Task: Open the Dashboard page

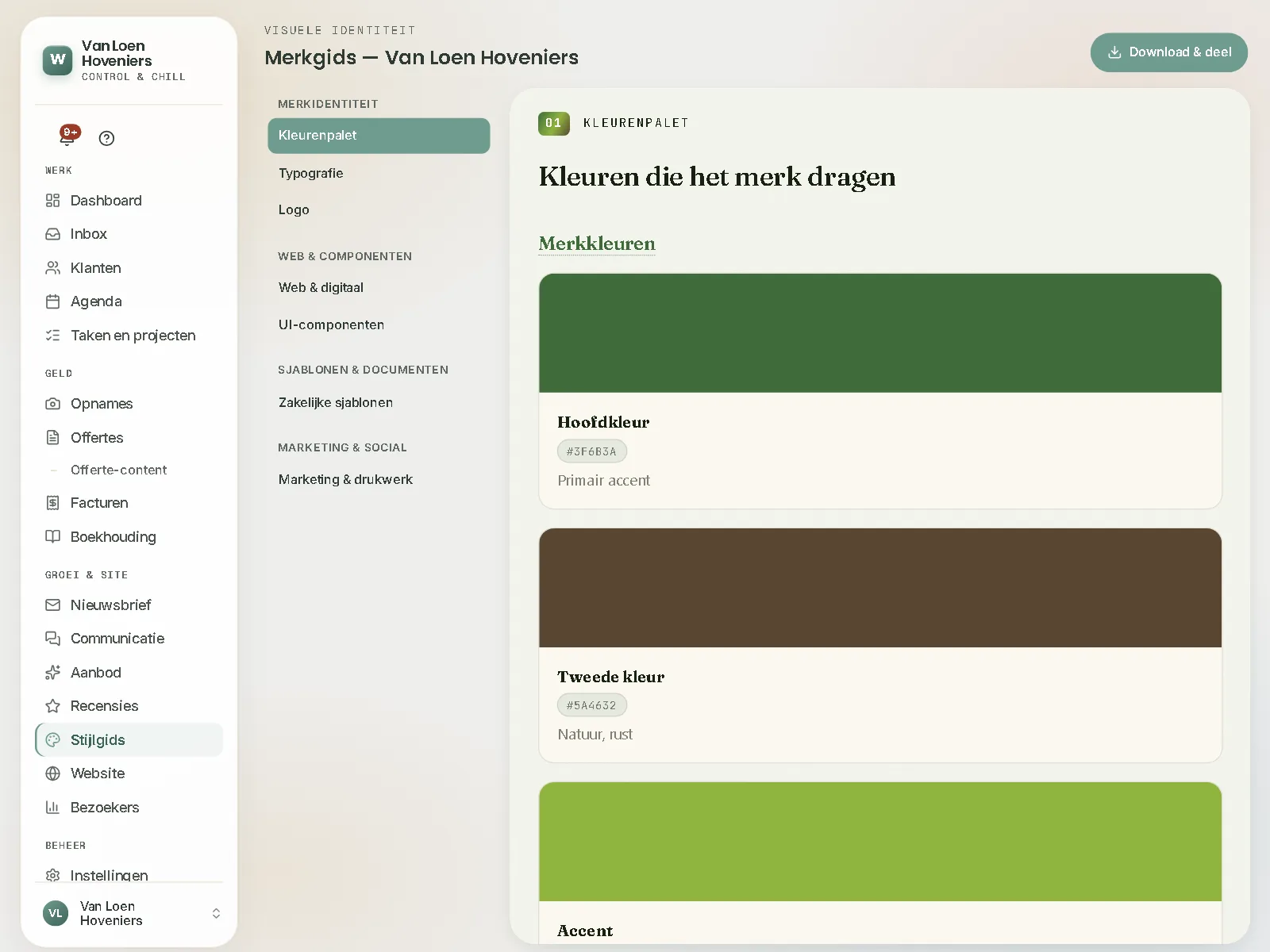Action: [x=129, y=201]
